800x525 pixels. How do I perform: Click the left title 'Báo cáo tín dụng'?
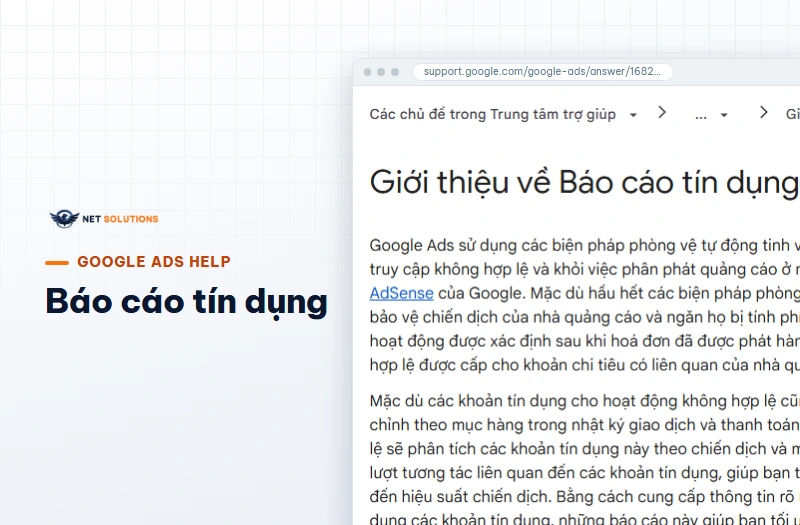186,302
